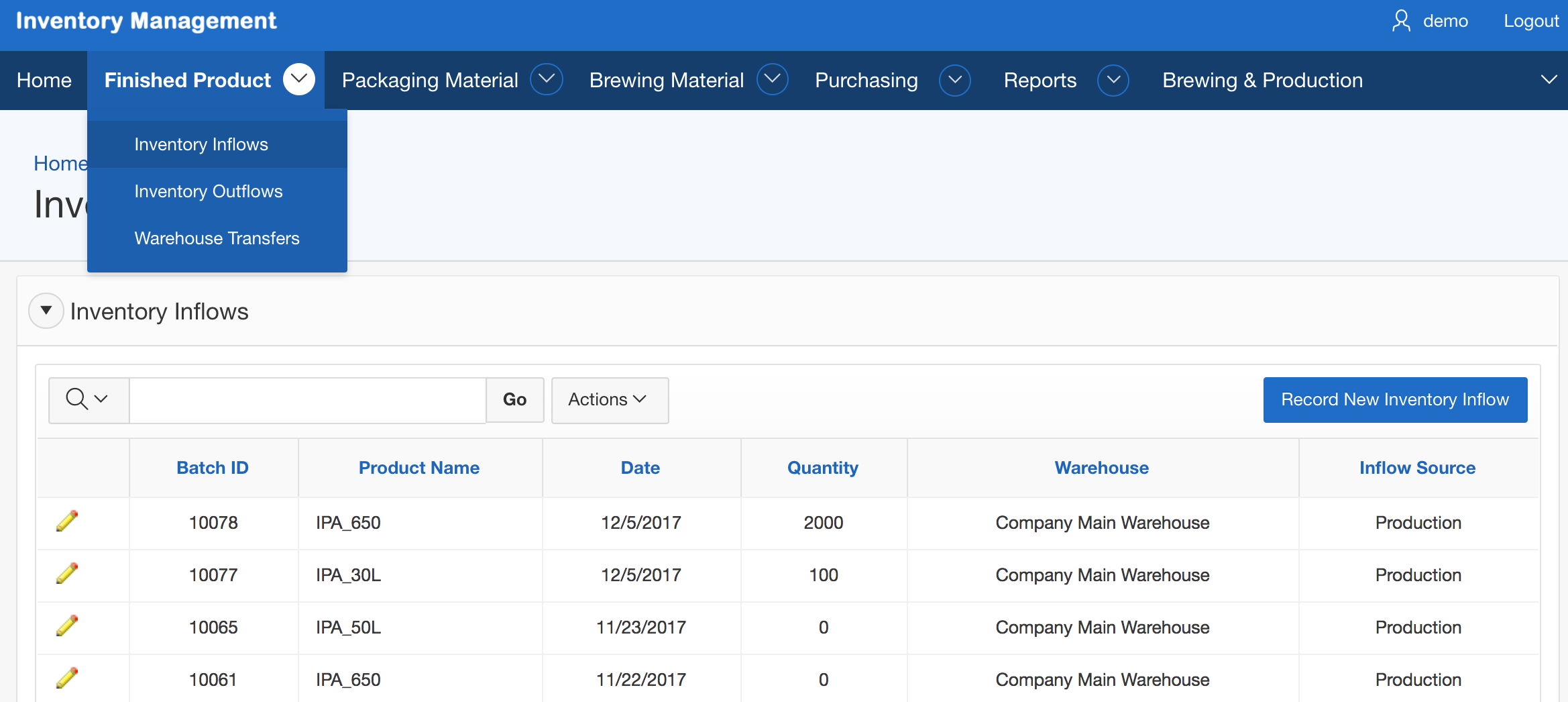Go to the Home navigation tab

tap(44, 80)
